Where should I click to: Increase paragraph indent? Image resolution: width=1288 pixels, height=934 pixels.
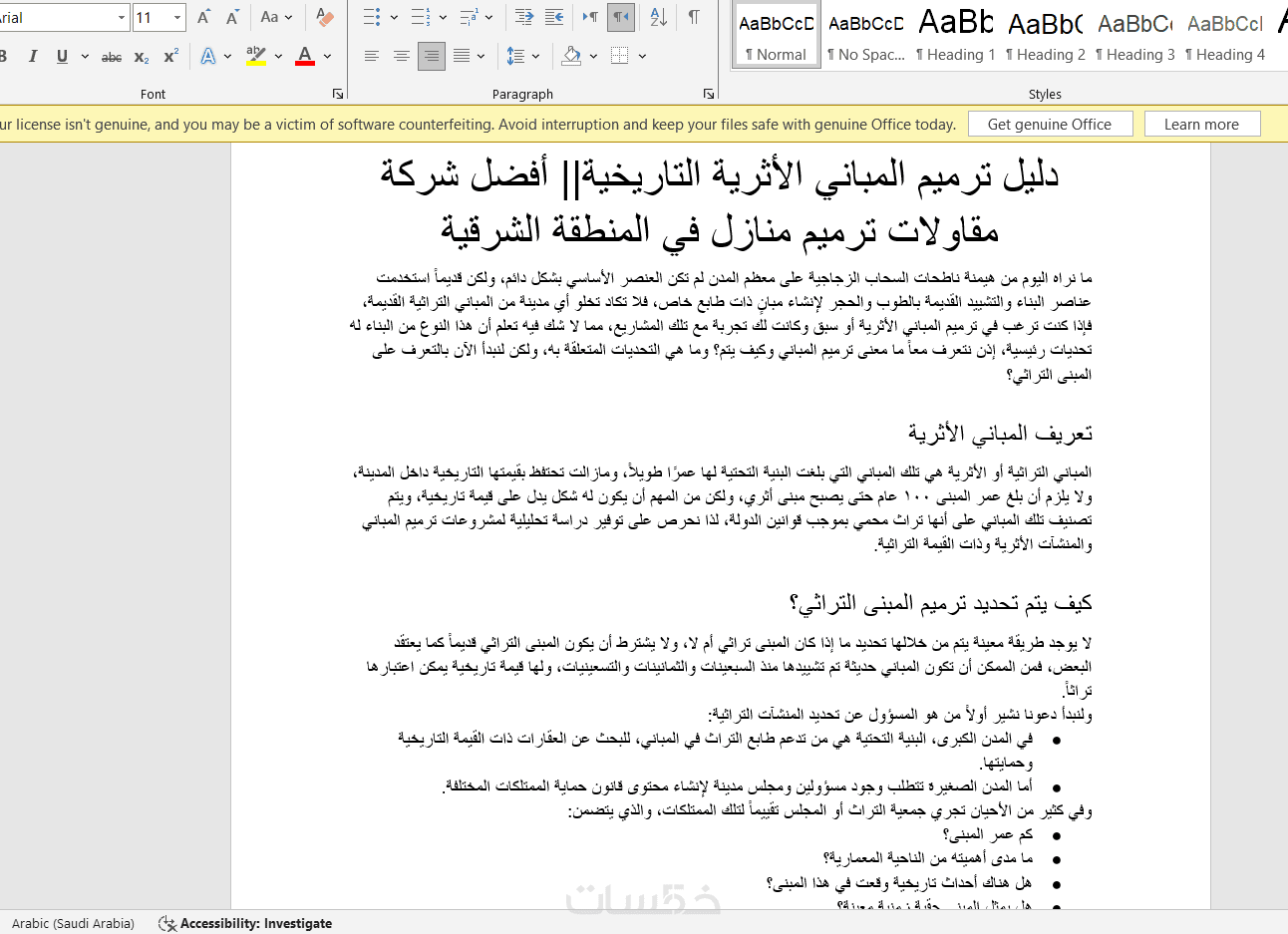pyautogui.click(x=554, y=17)
